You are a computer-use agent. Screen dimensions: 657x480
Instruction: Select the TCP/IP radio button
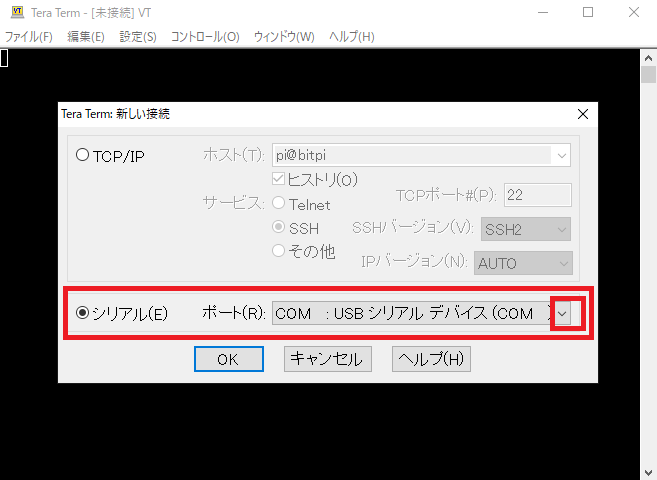[83, 155]
